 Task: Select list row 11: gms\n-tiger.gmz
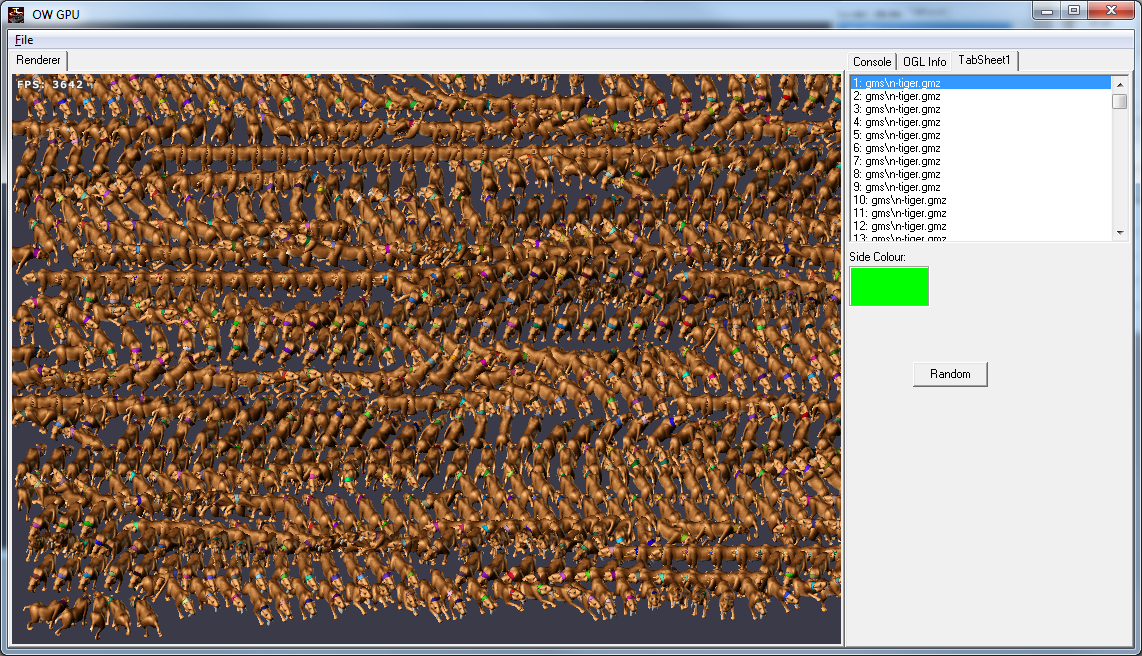click(x=981, y=213)
